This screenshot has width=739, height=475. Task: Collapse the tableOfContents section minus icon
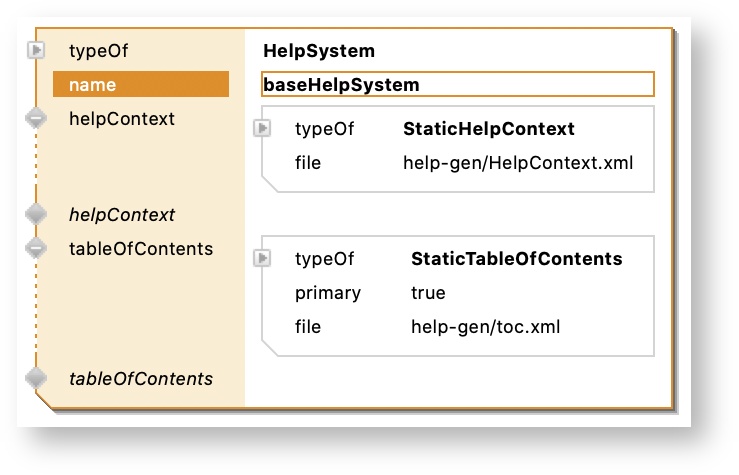coord(36,247)
